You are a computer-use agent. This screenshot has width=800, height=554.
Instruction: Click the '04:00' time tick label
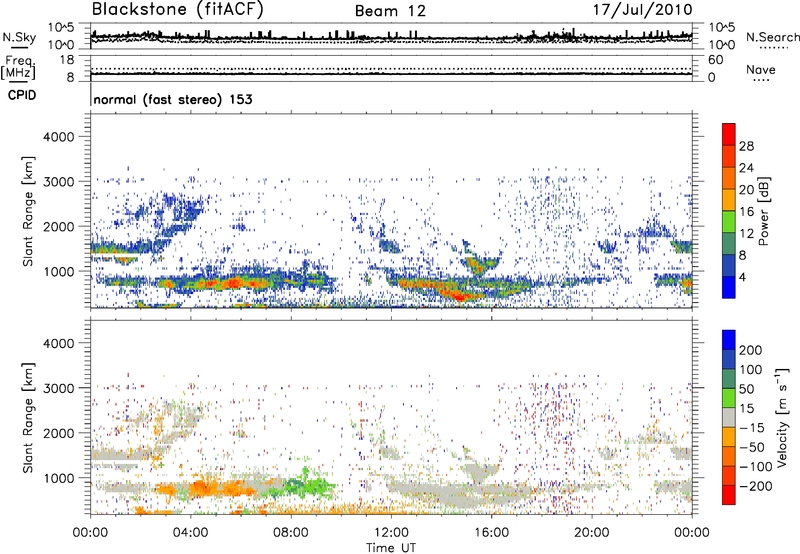tap(190, 533)
